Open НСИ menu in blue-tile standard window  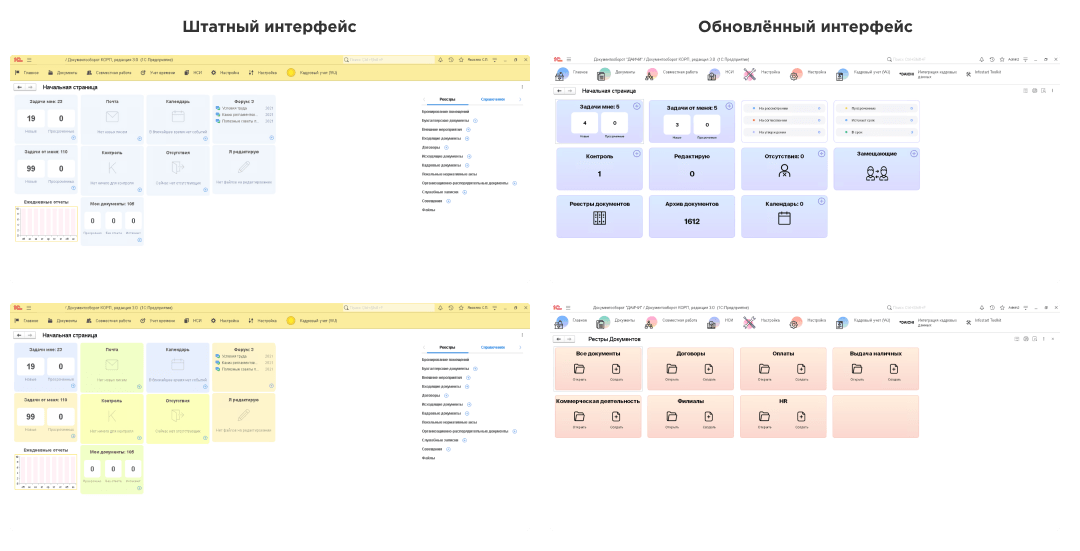193,72
